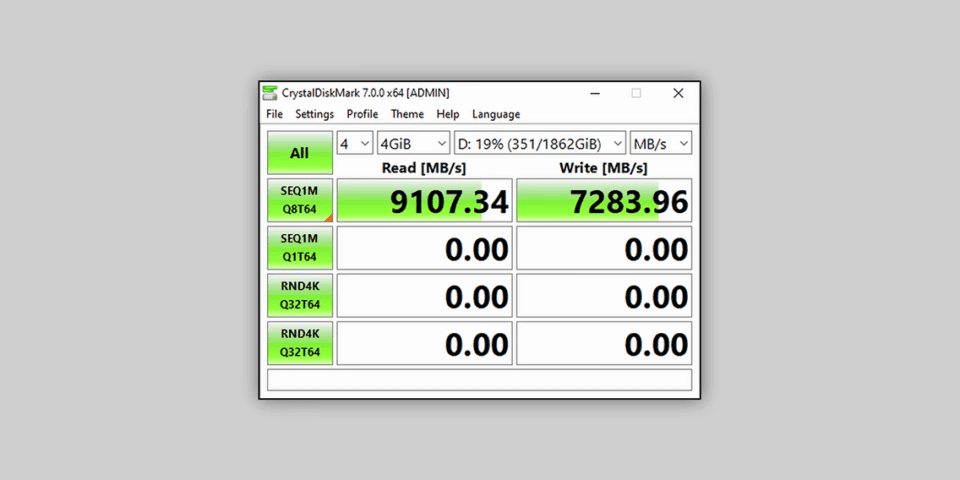
Task: Click the Read [MB/s] column header
Action: [x=424, y=168]
